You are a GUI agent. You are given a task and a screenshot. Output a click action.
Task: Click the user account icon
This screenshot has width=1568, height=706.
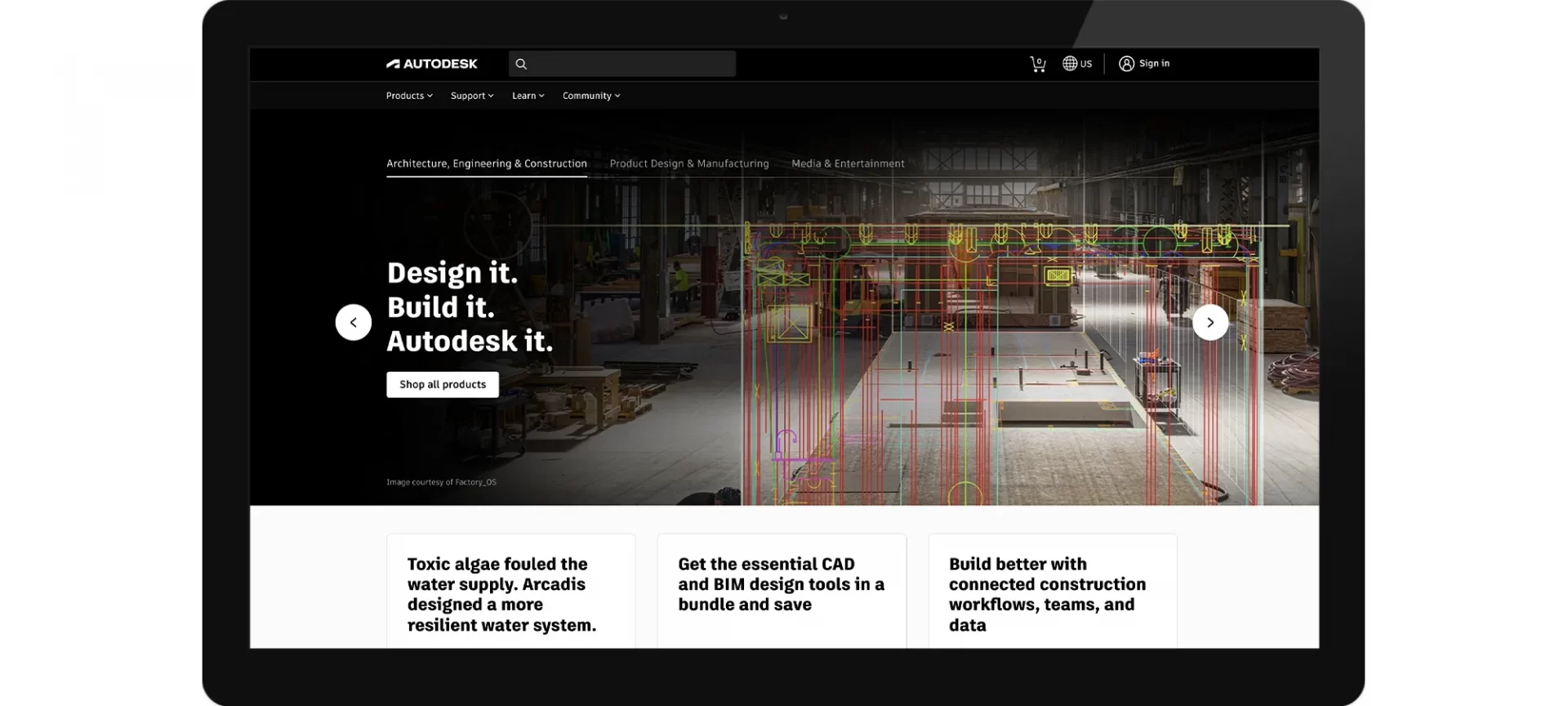click(x=1126, y=64)
